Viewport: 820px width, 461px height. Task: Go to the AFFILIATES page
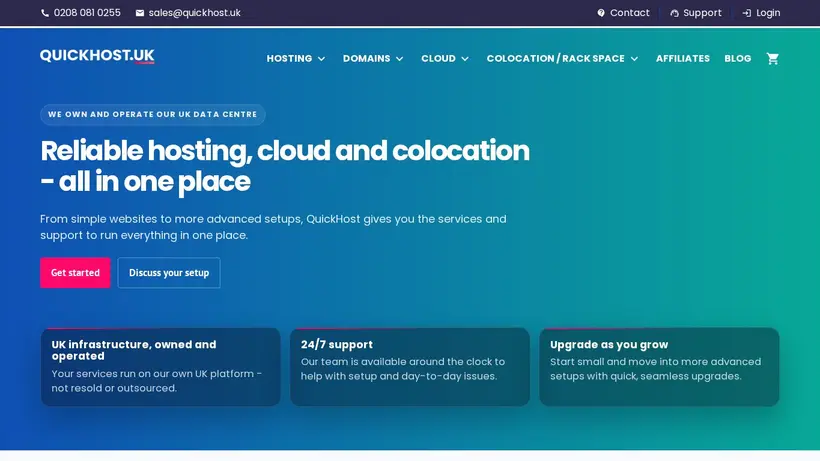pyautogui.click(x=683, y=59)
